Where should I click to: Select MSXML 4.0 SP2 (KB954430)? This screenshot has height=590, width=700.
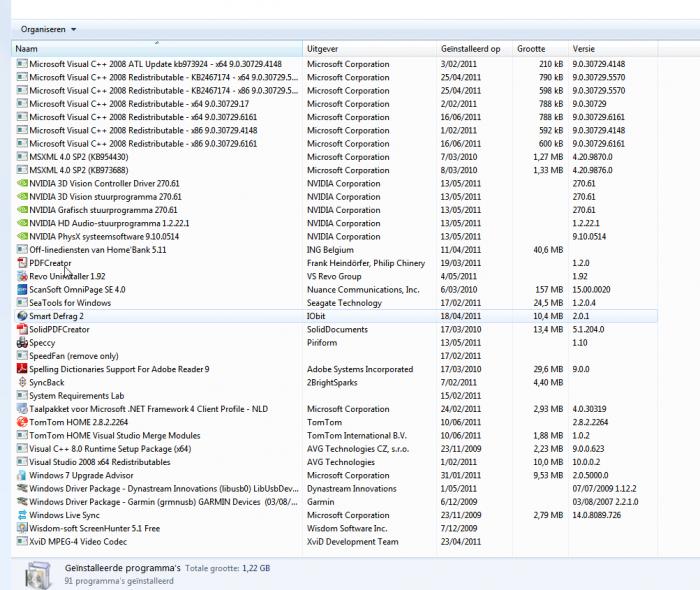(x=336, y=157)
